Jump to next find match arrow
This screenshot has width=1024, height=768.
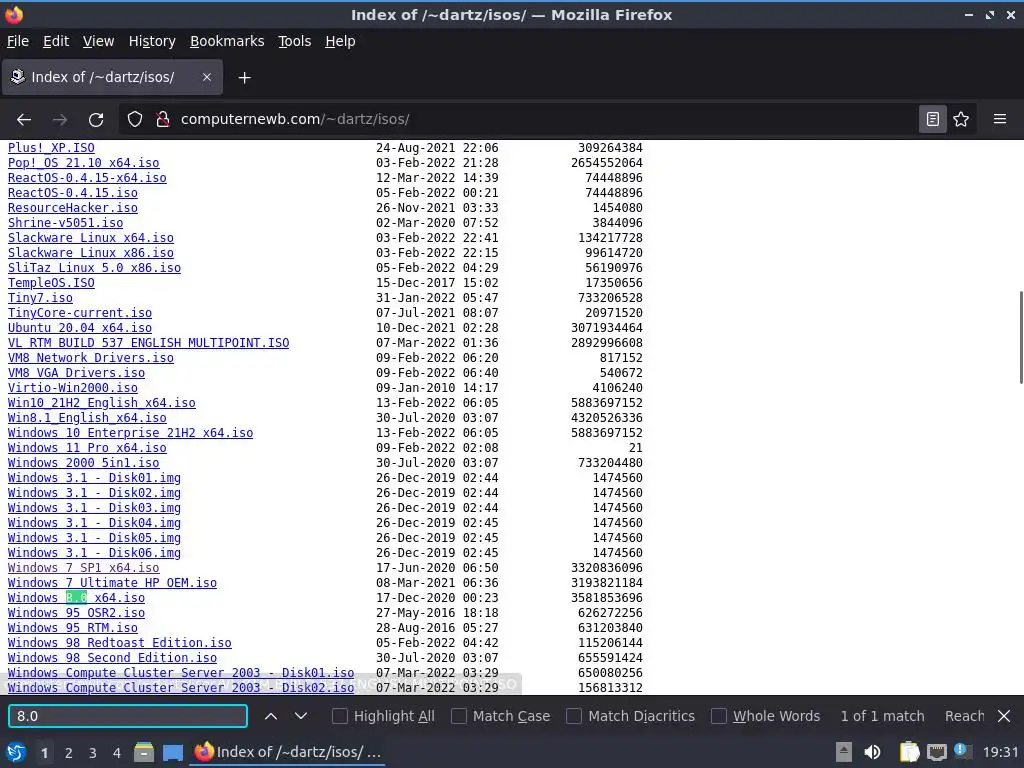coord(300,716)
